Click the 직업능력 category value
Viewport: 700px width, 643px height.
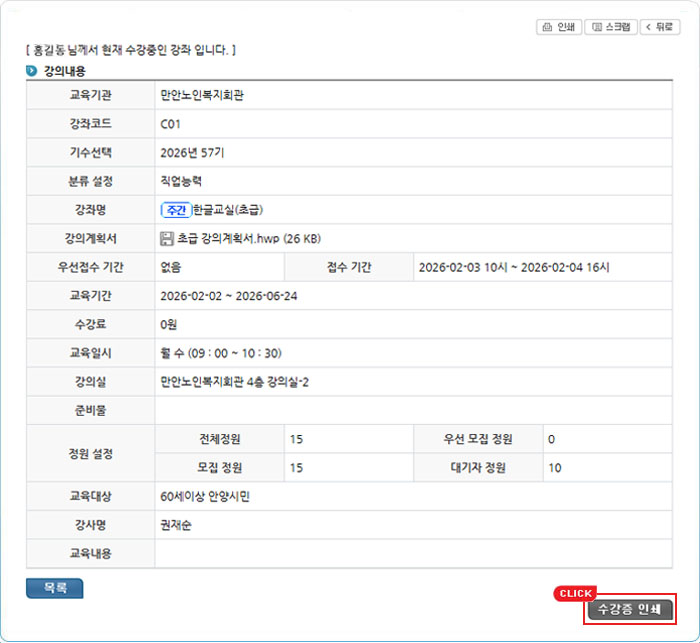click(x=181, y=181)
